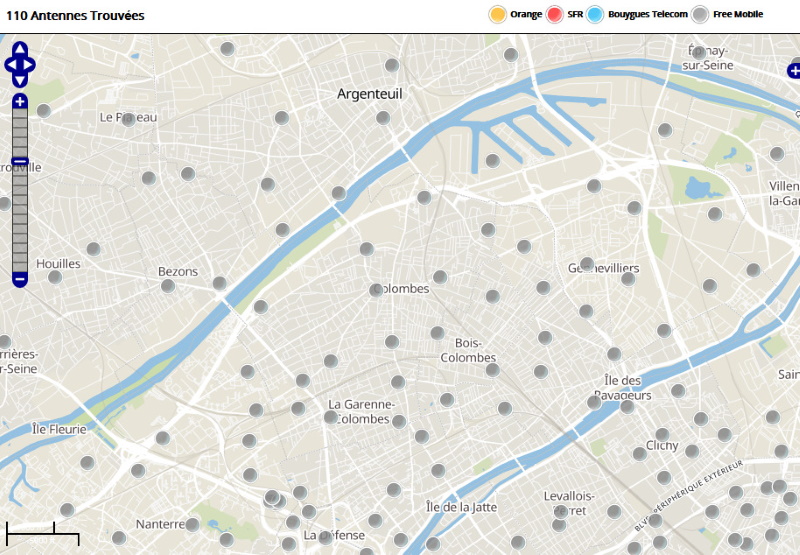Screen dimensions: 800x555
Task: Toggle the Bouygues Telecom operator filter
Action: (x=596, y=14)
